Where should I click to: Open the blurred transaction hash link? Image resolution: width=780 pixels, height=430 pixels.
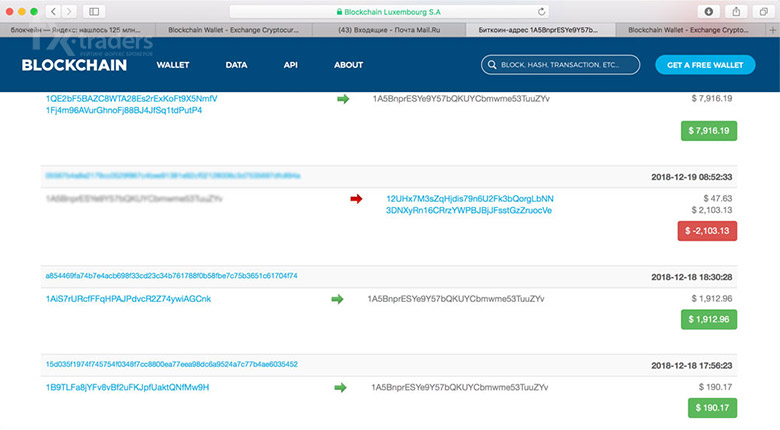click(x=173, y=176)
